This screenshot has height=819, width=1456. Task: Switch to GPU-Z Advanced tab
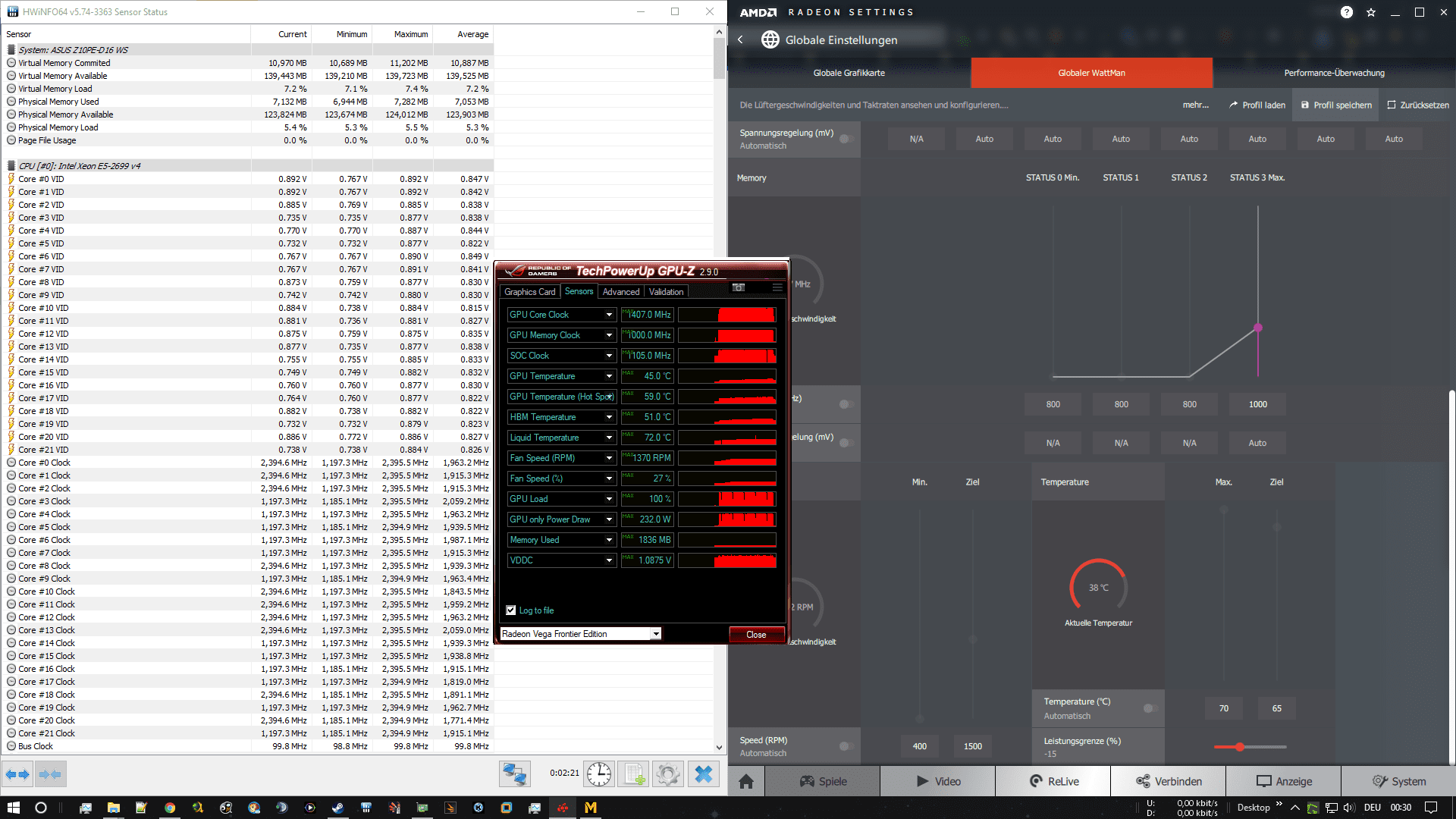[x=620, y=292]
